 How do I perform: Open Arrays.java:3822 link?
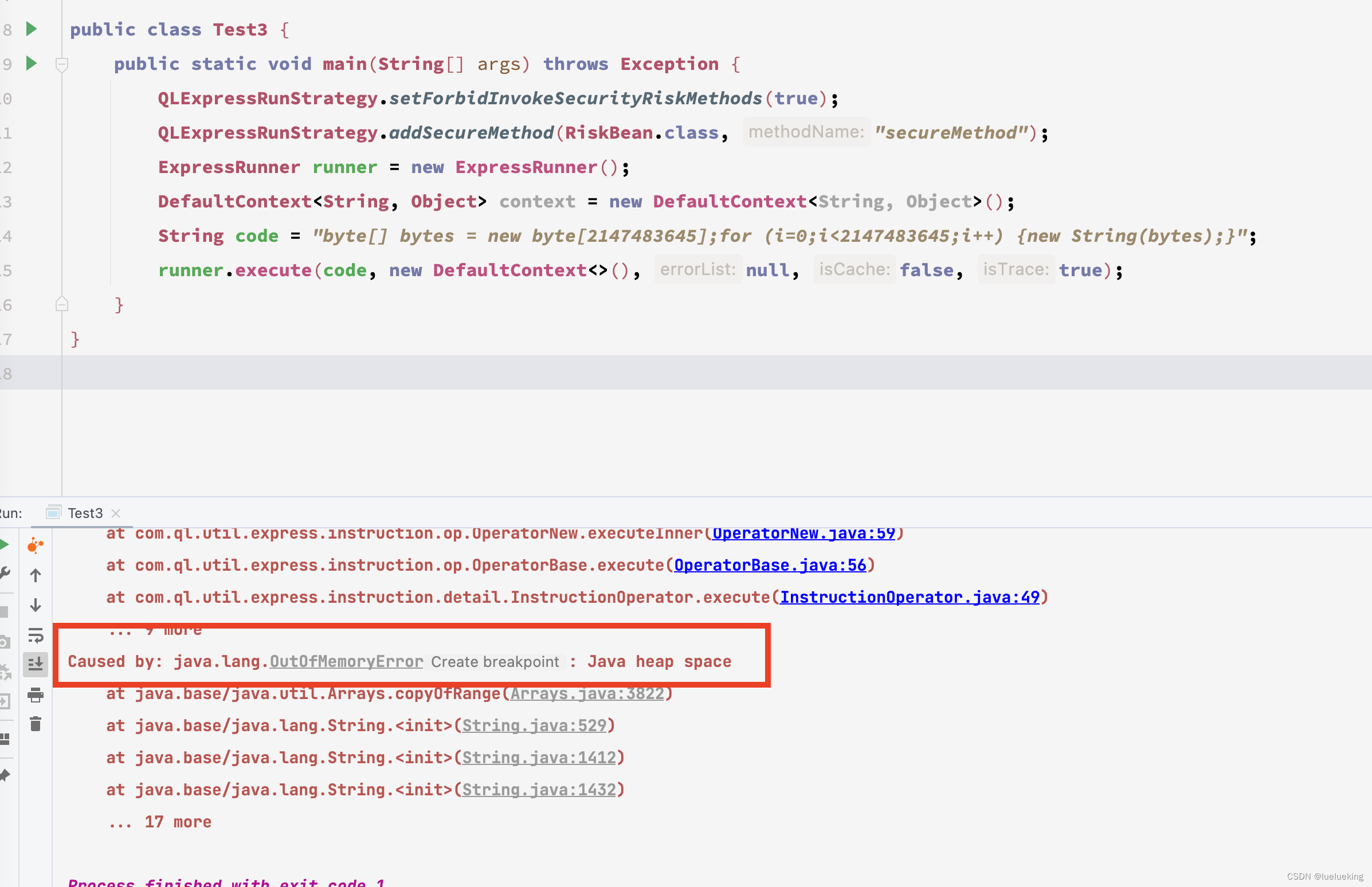pyautogui.click(x=587, y=693)
